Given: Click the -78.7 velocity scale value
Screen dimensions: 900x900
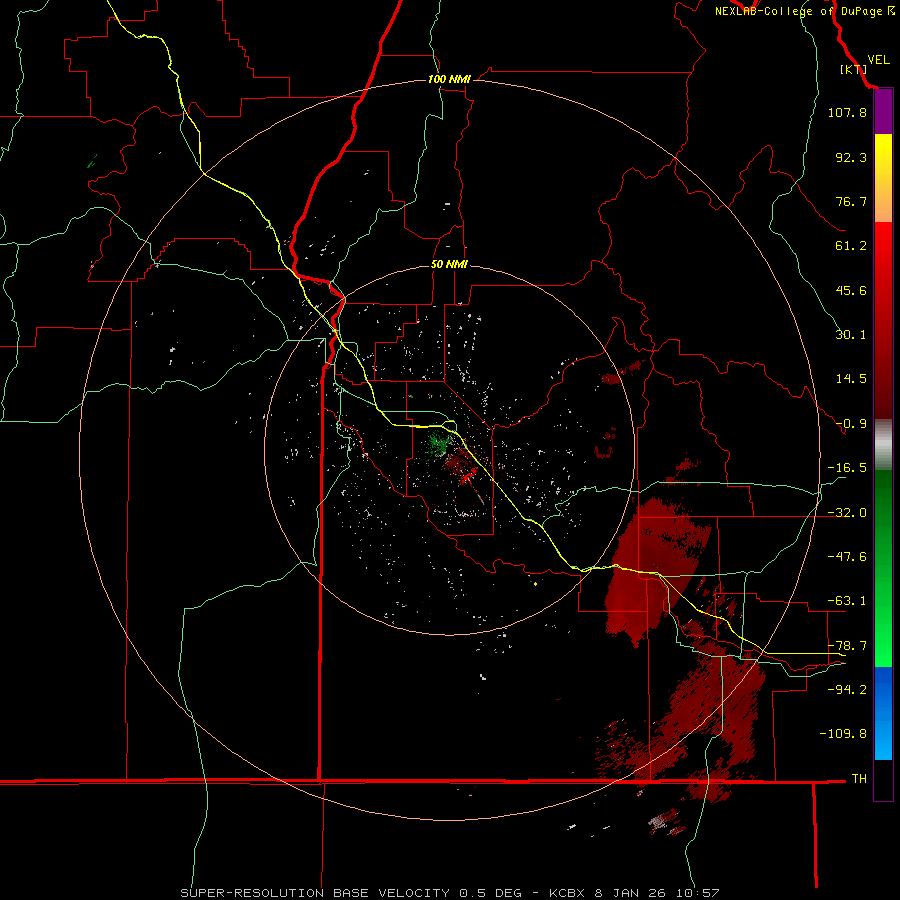Looking at the screenshot, I should coord(847,646).
